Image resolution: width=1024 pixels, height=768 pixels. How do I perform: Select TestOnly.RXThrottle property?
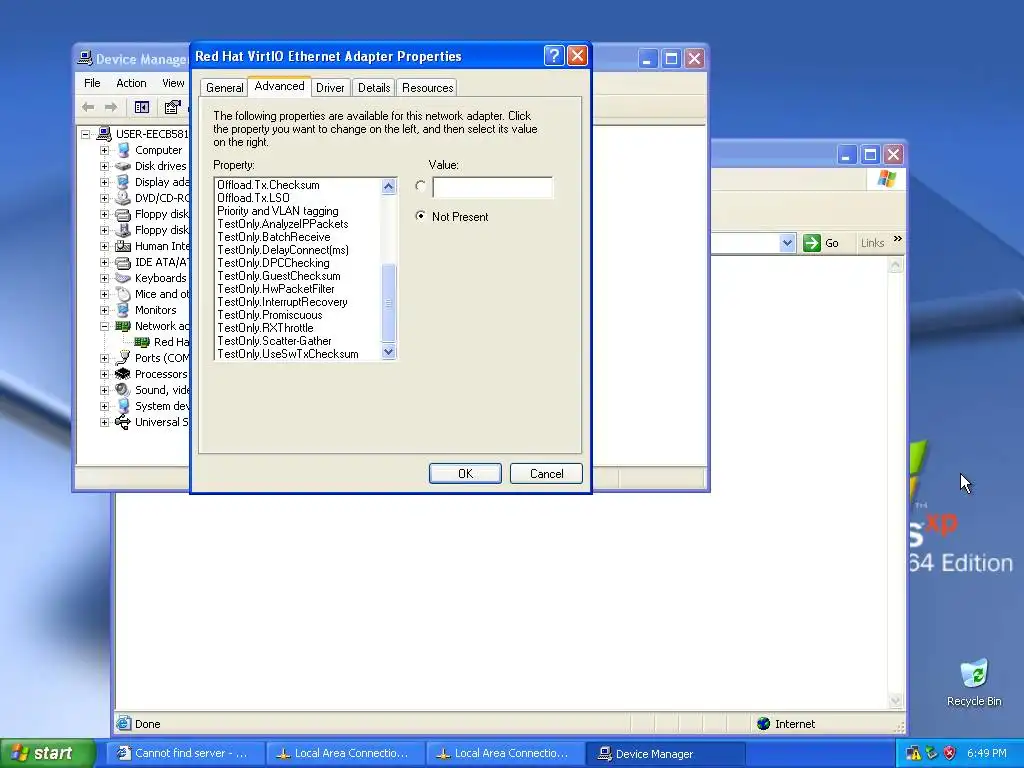tap(265, 328)
